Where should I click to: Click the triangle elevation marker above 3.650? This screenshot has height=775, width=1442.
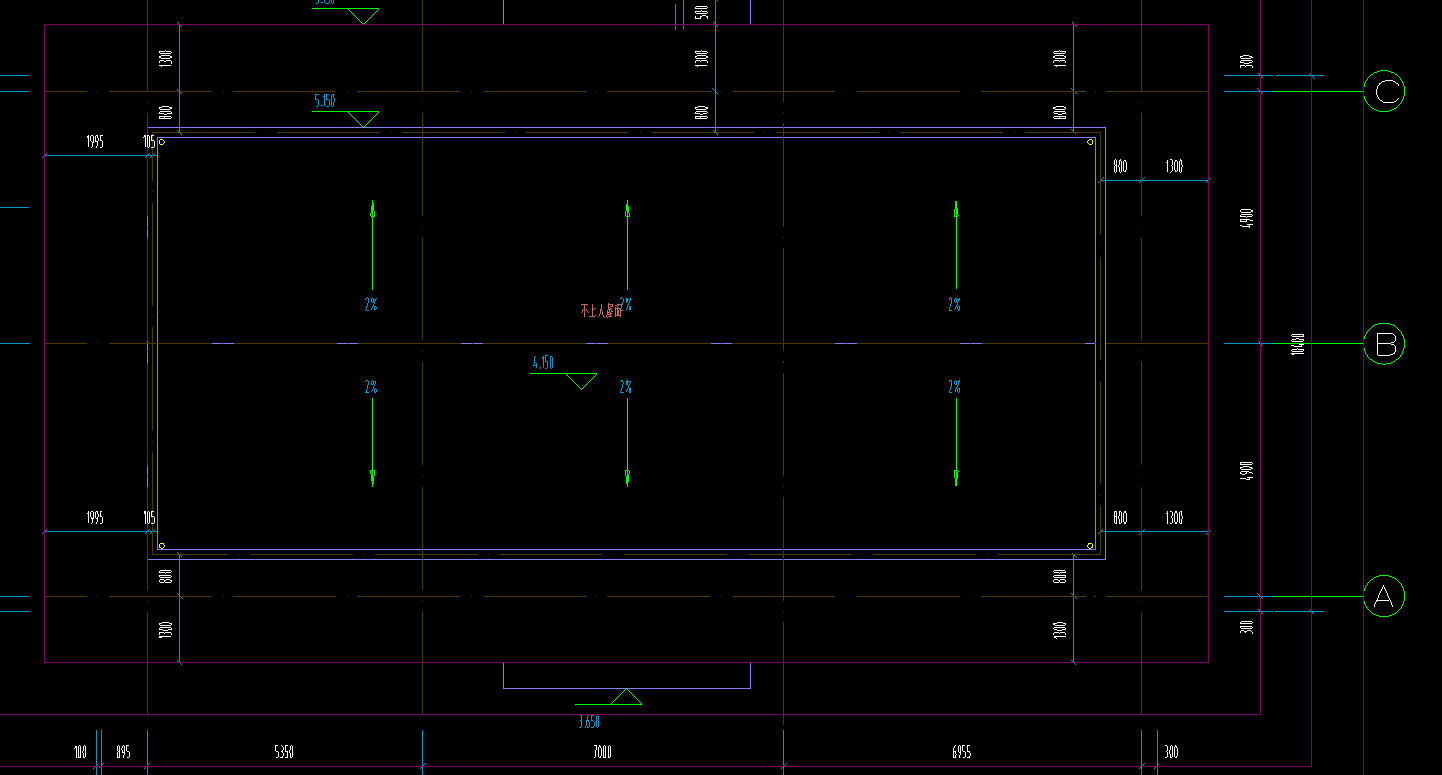coord(626,697)
